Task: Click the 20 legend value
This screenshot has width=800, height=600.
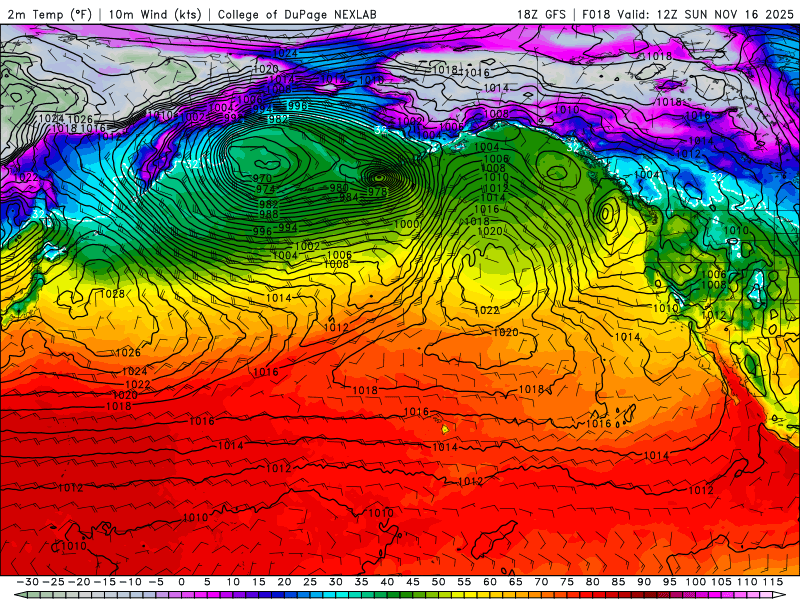Action: pos(284,582)
